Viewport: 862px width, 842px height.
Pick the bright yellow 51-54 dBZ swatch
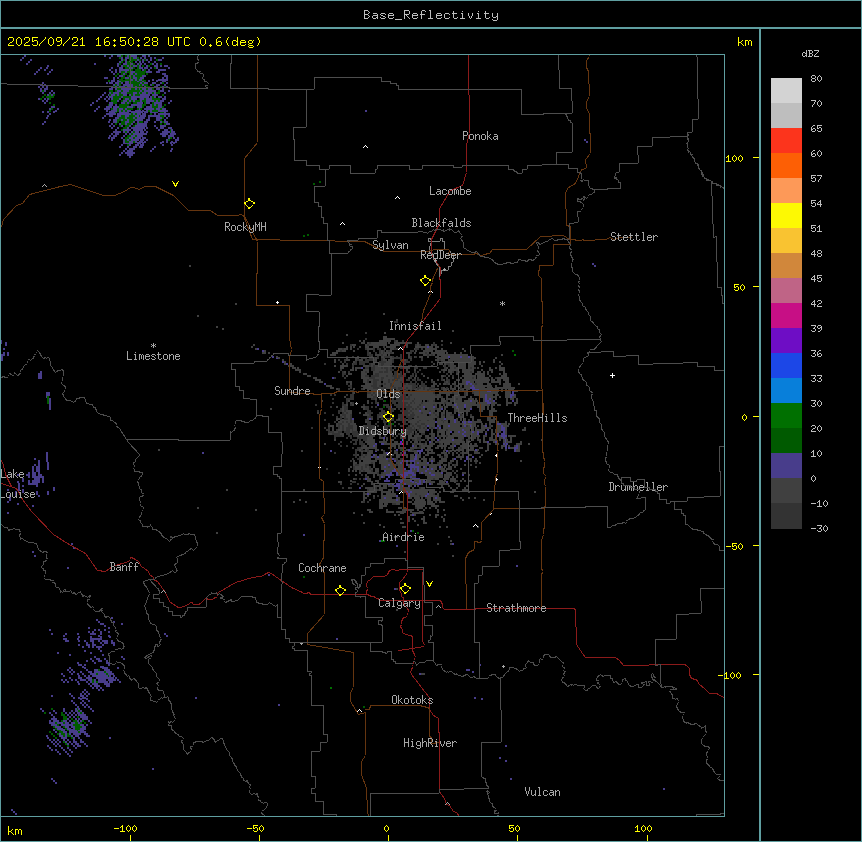point(786,215)
